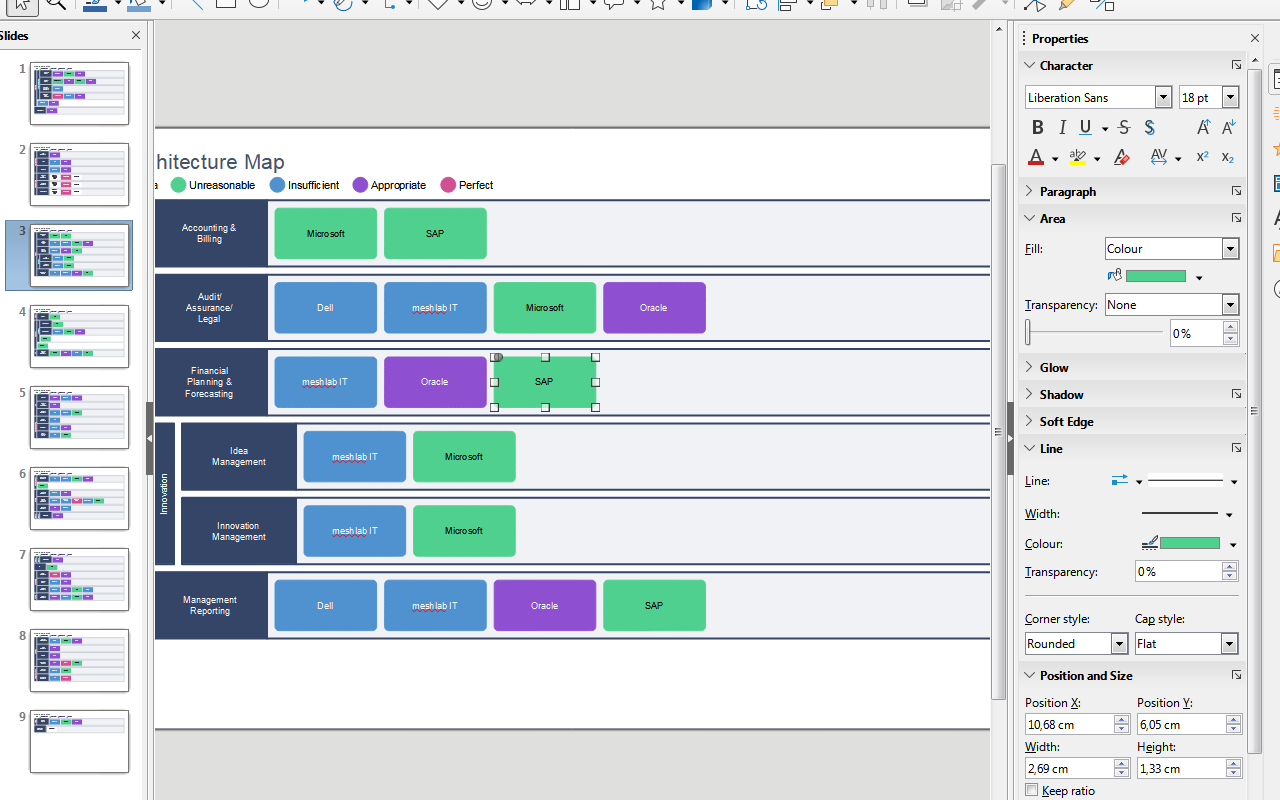Toggle Bold in the Character section
Screen dimensions: 1280x800
click(x=1037, y=128)
